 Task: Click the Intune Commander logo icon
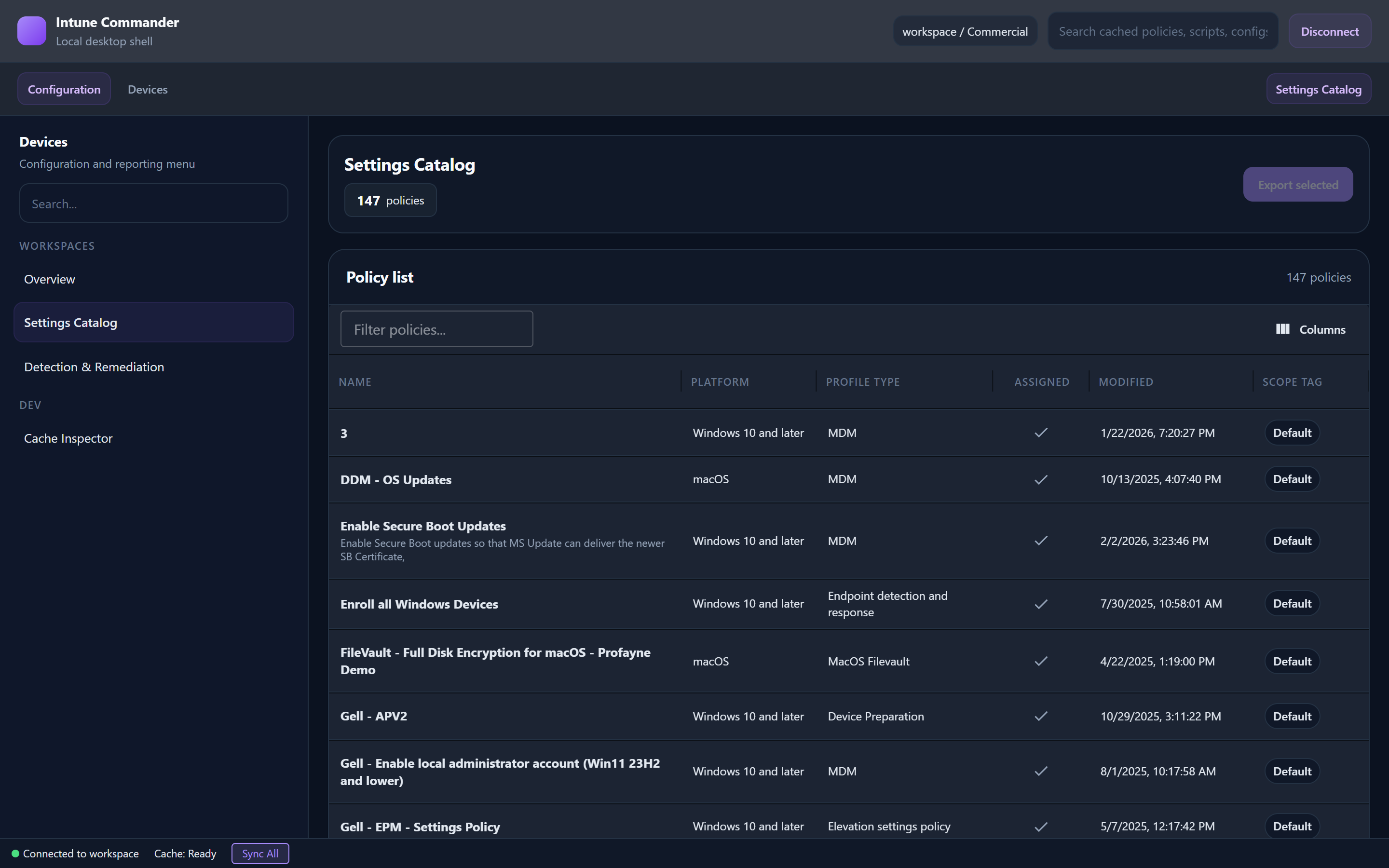pyautogui.click(x=31, y=30)
